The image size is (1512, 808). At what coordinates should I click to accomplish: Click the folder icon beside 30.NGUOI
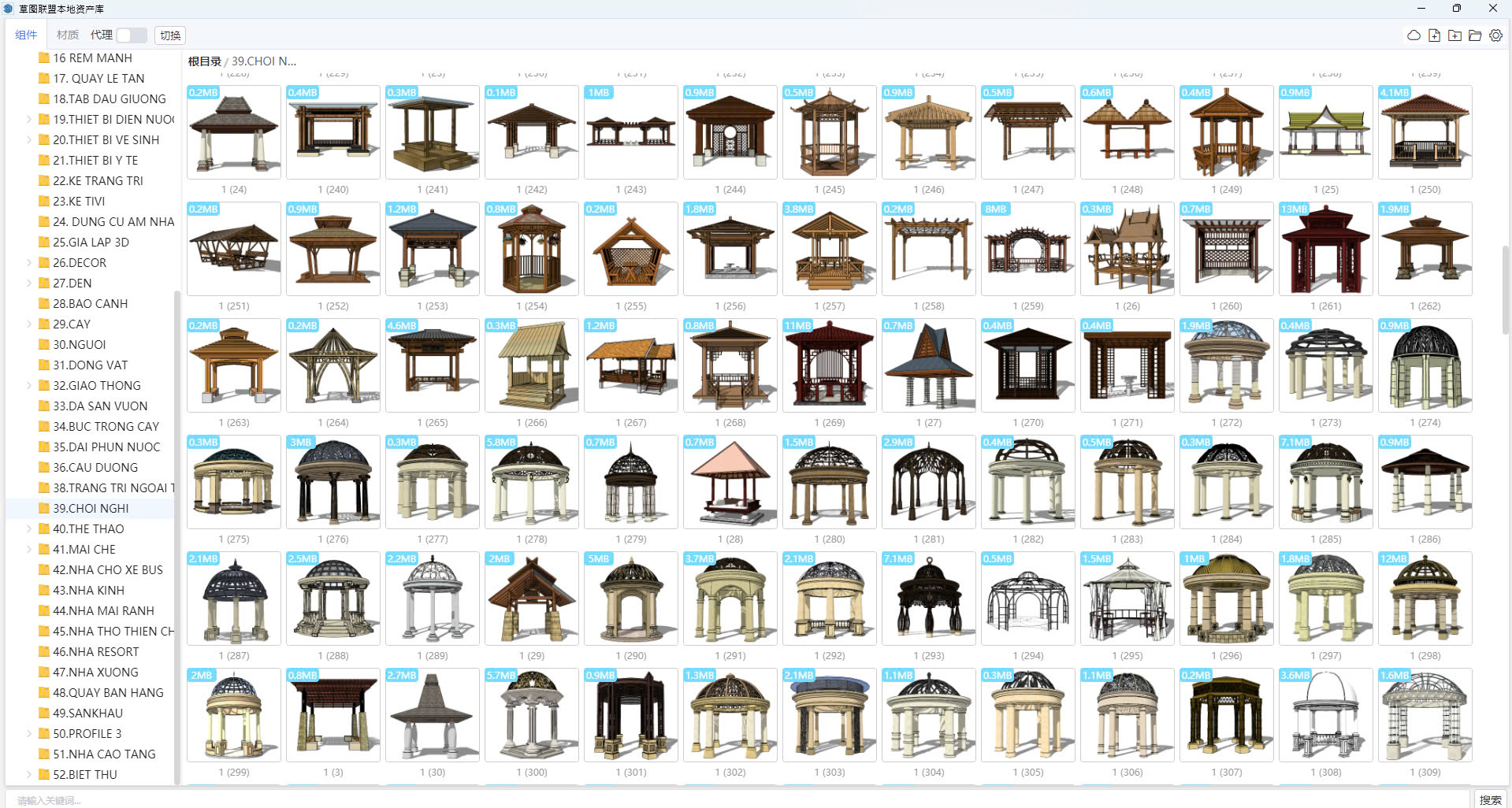(x=44, y=345)
